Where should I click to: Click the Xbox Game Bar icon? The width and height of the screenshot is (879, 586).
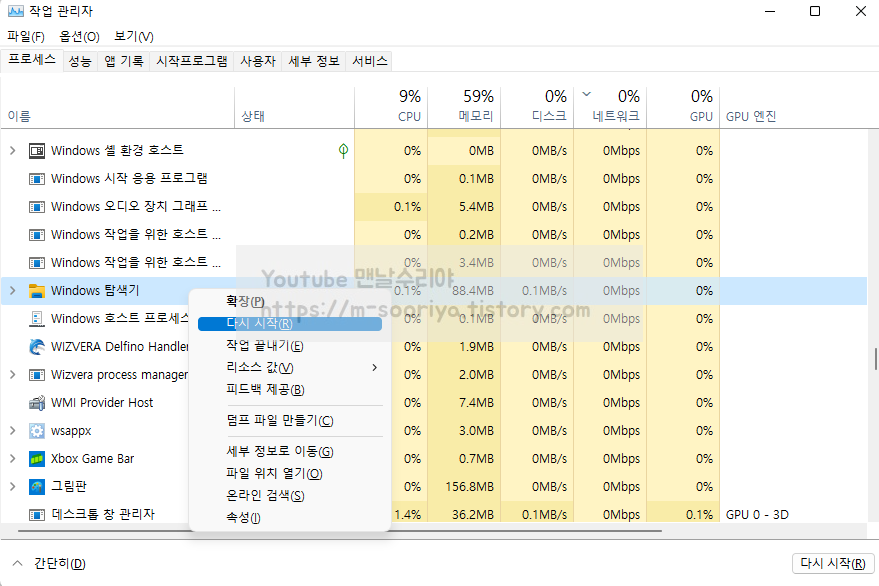coord(37,459)
